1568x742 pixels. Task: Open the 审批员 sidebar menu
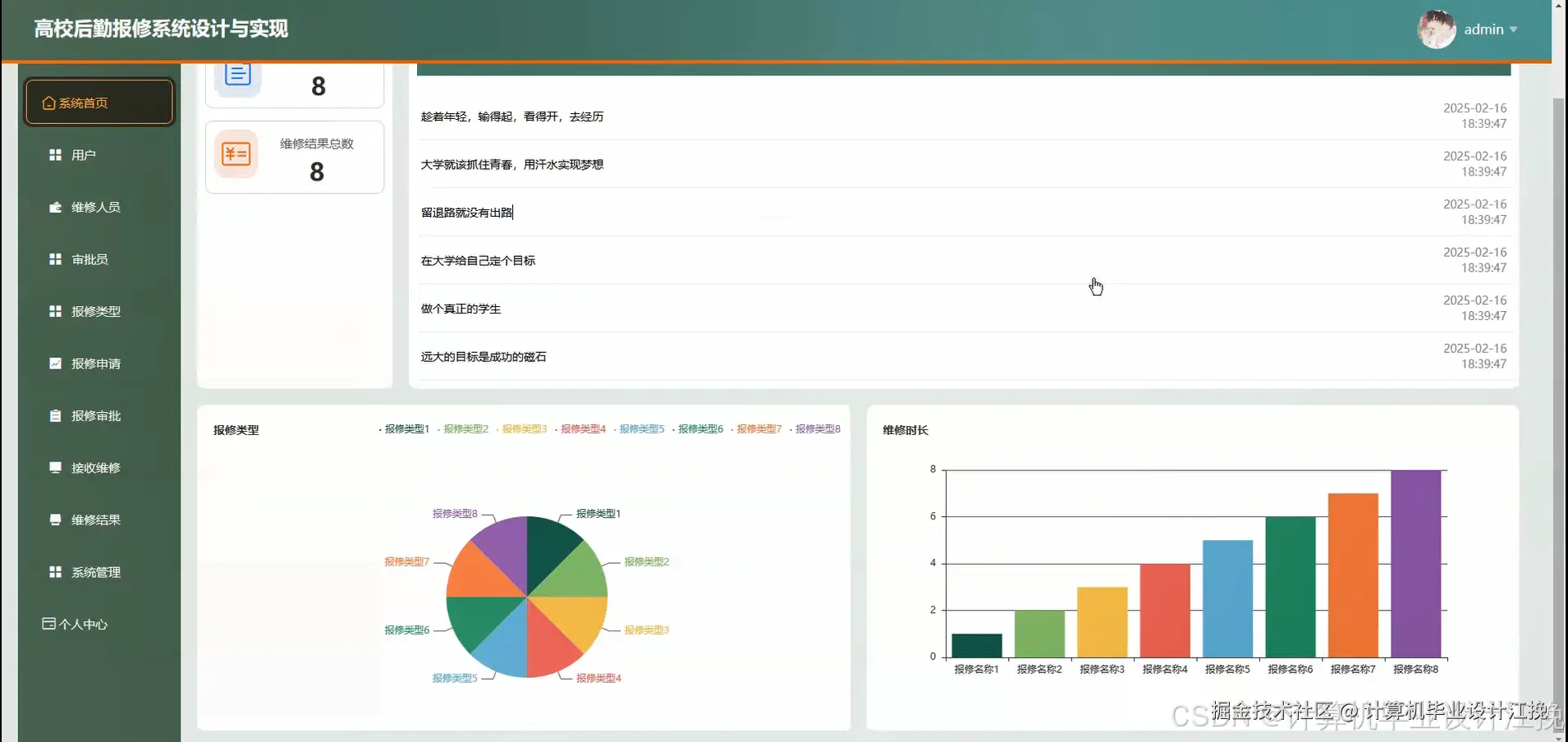[x=99, y=259]
